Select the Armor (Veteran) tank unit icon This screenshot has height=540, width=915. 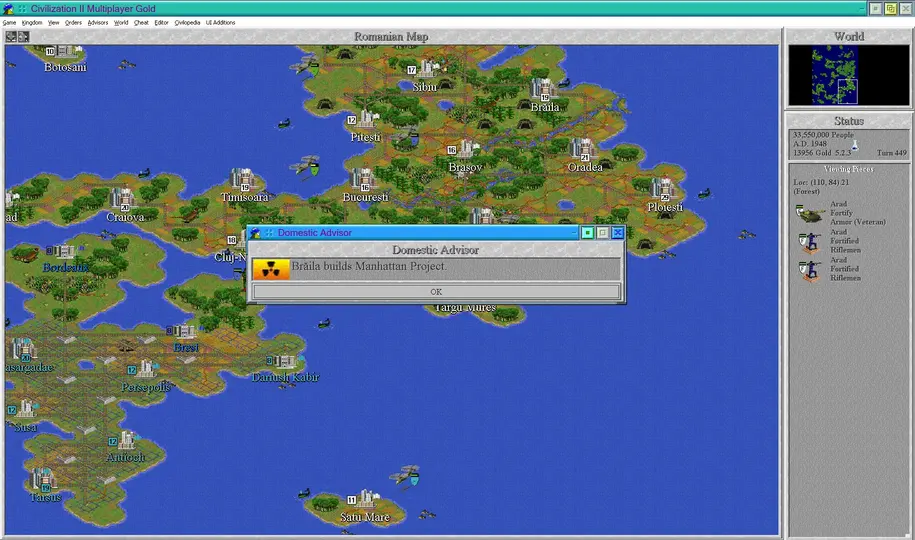[808, 213]
